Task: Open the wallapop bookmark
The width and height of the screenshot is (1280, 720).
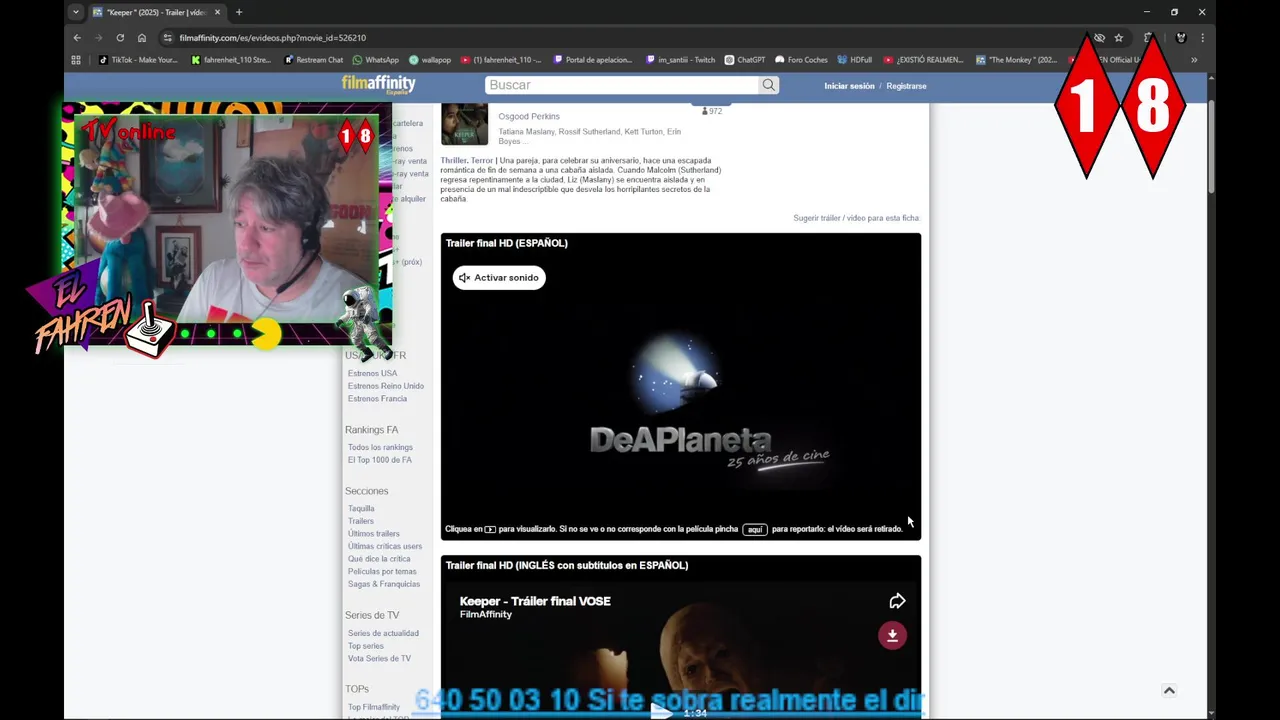Action: click(x=430, y=60)
